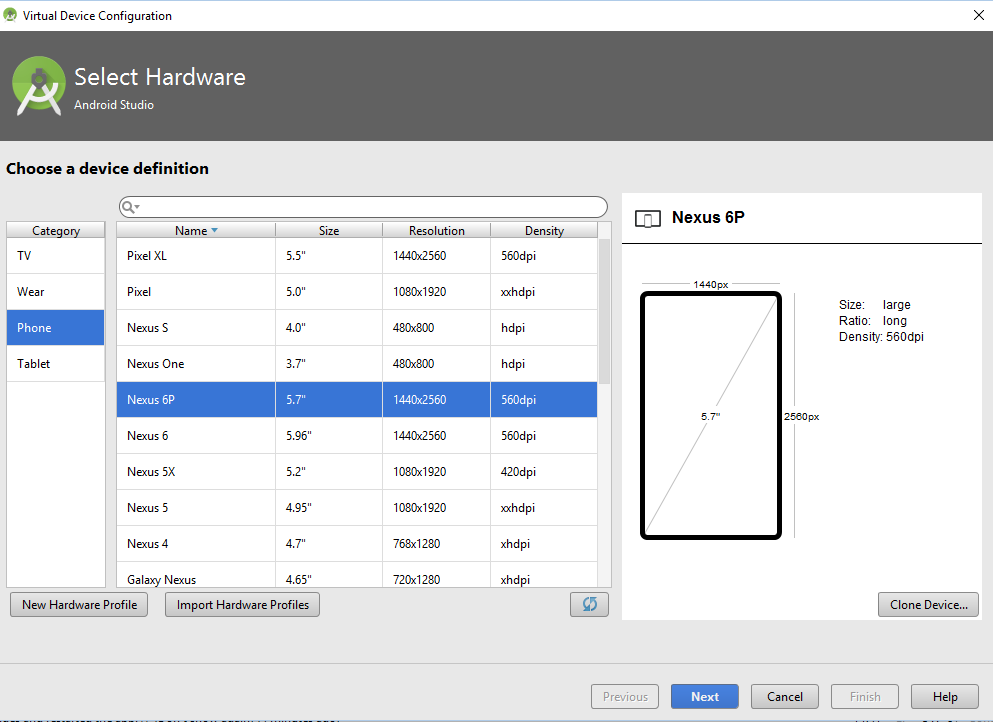Select the Tablet category
Viewport: 993px width, 722px height.
pos(56,364)
